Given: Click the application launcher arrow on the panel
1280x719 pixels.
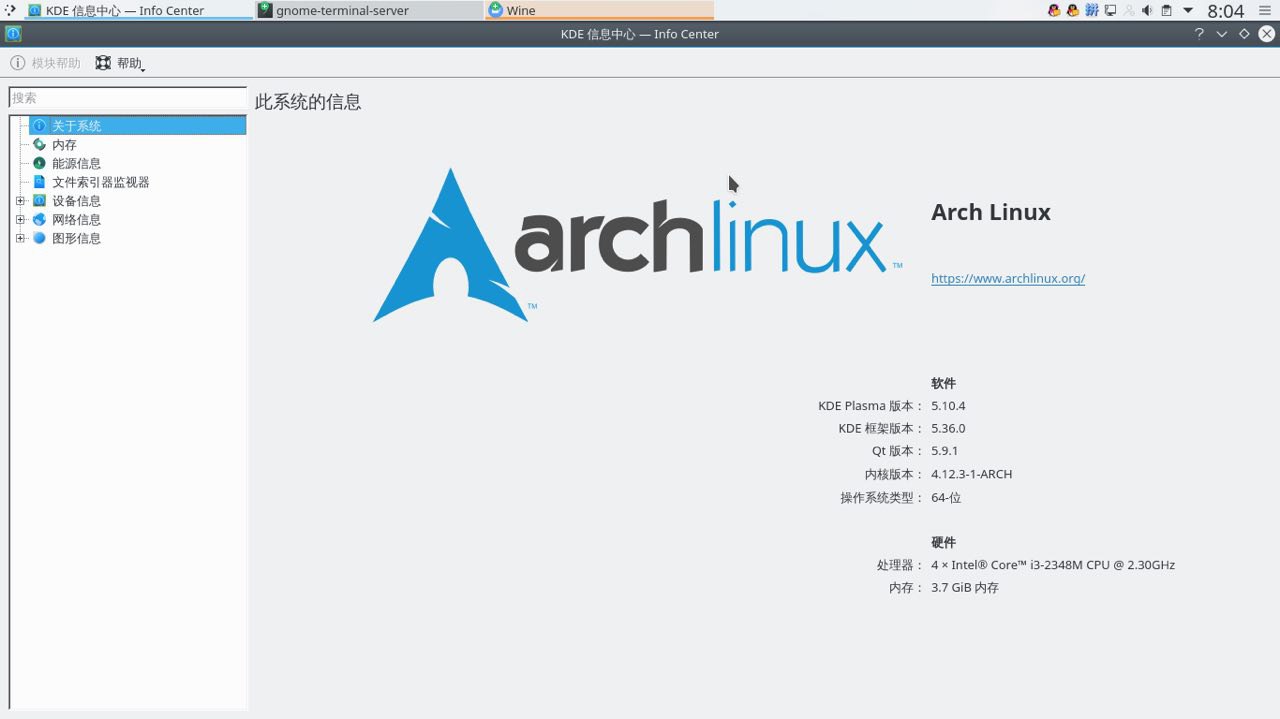Looking at the screenshot, I should click(10, 10).
